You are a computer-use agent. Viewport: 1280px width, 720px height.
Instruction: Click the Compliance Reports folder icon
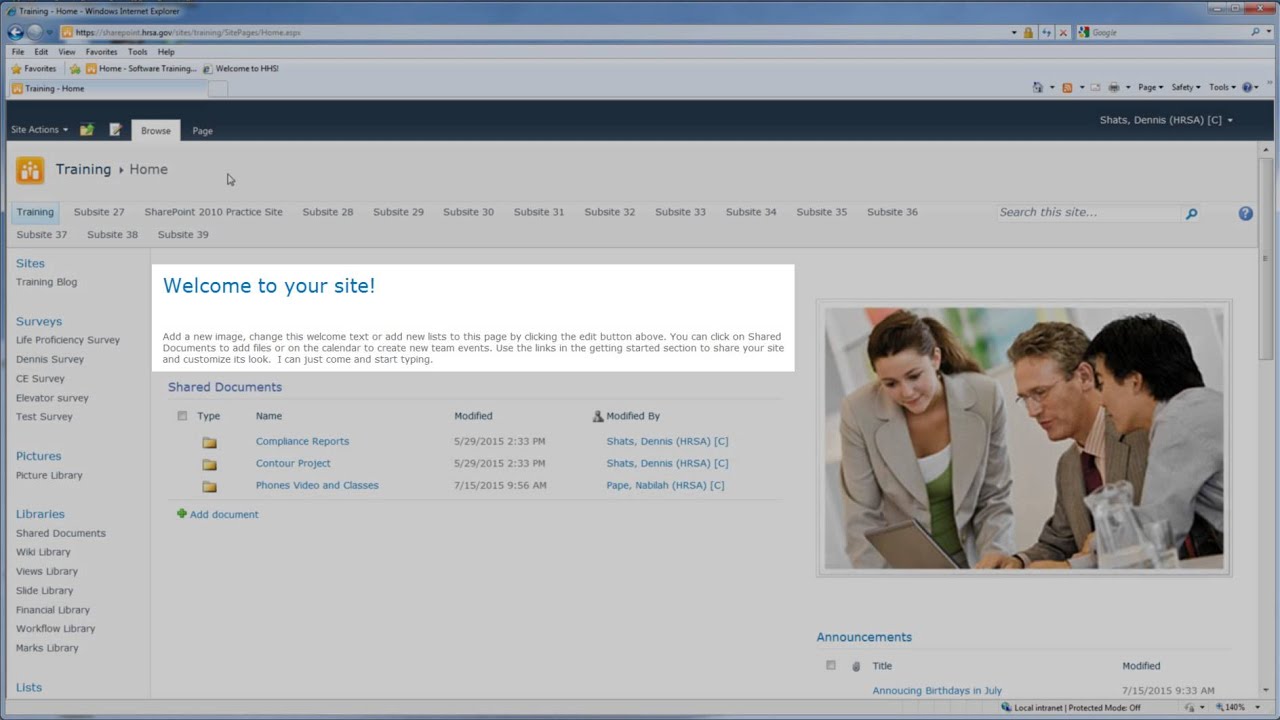coord(209,442)
